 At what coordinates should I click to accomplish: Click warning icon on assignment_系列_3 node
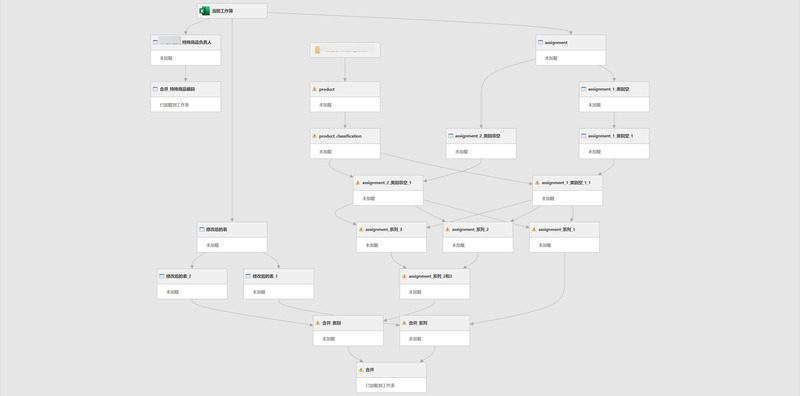[x=361, y=230]
